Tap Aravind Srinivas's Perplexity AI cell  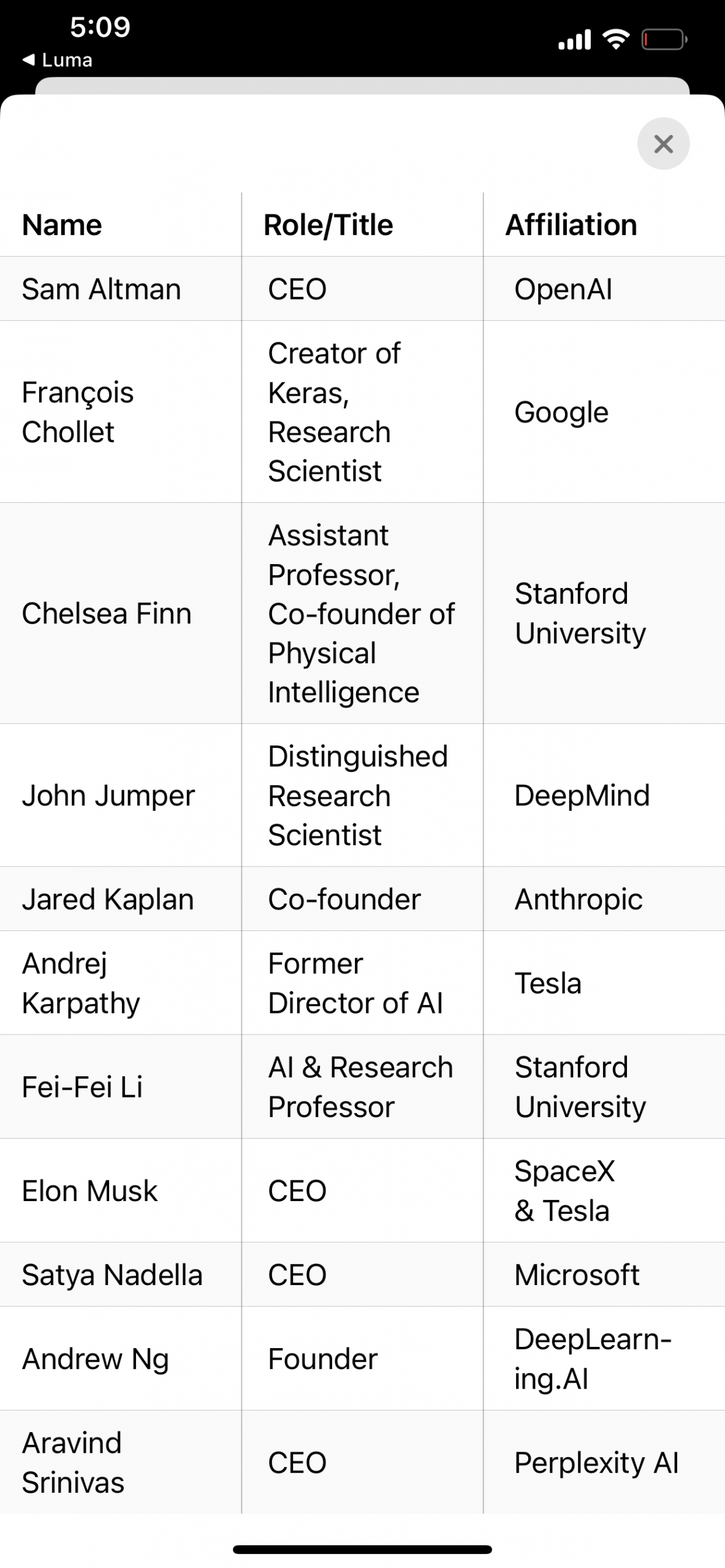(x=596, y=1463)
